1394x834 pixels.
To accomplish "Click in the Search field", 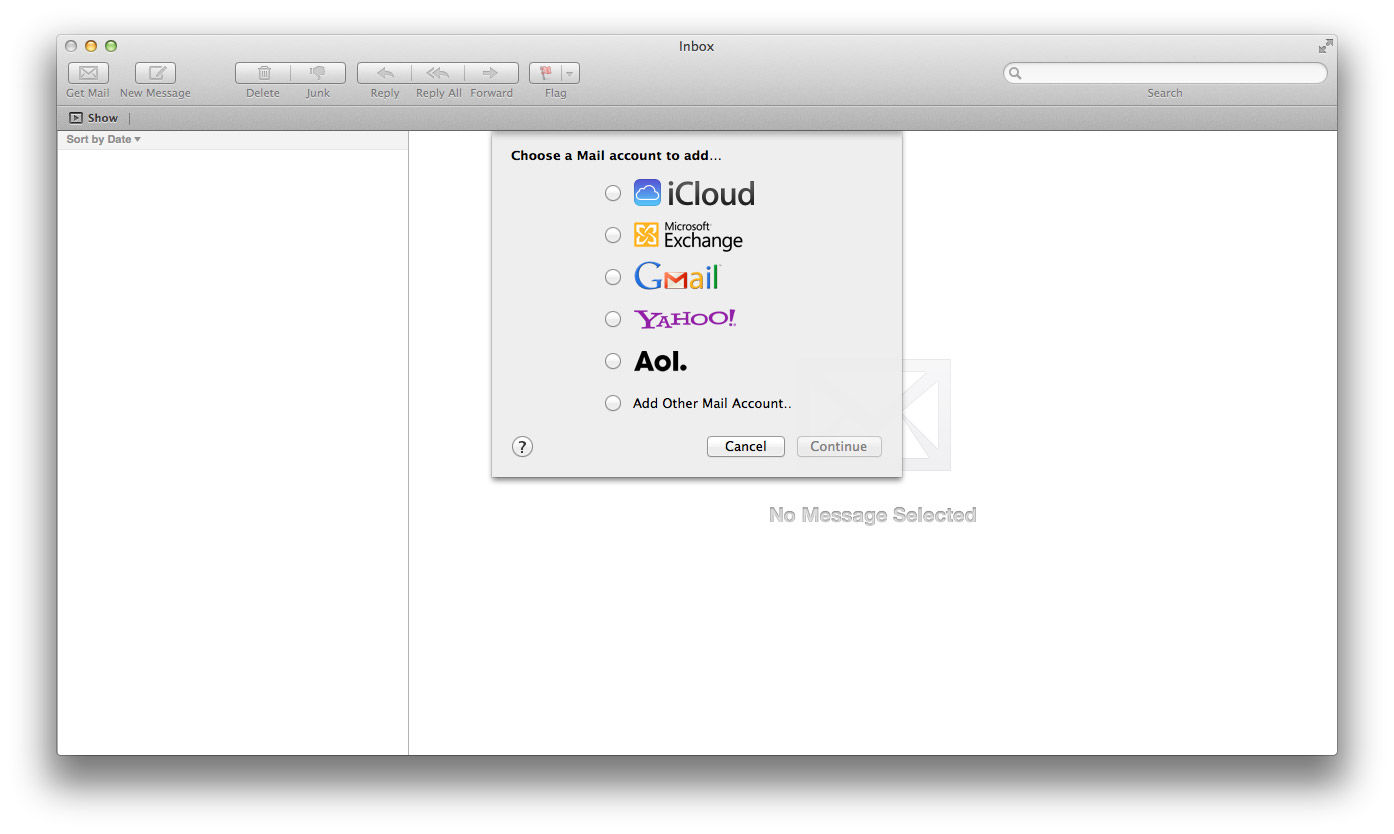I will (x=1165, y=73).
